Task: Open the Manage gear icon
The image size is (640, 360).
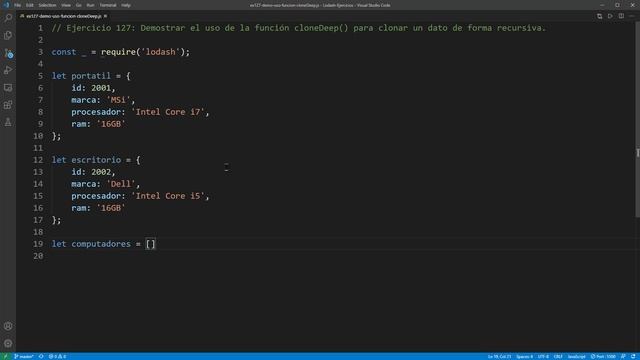Action: (8, 343)
